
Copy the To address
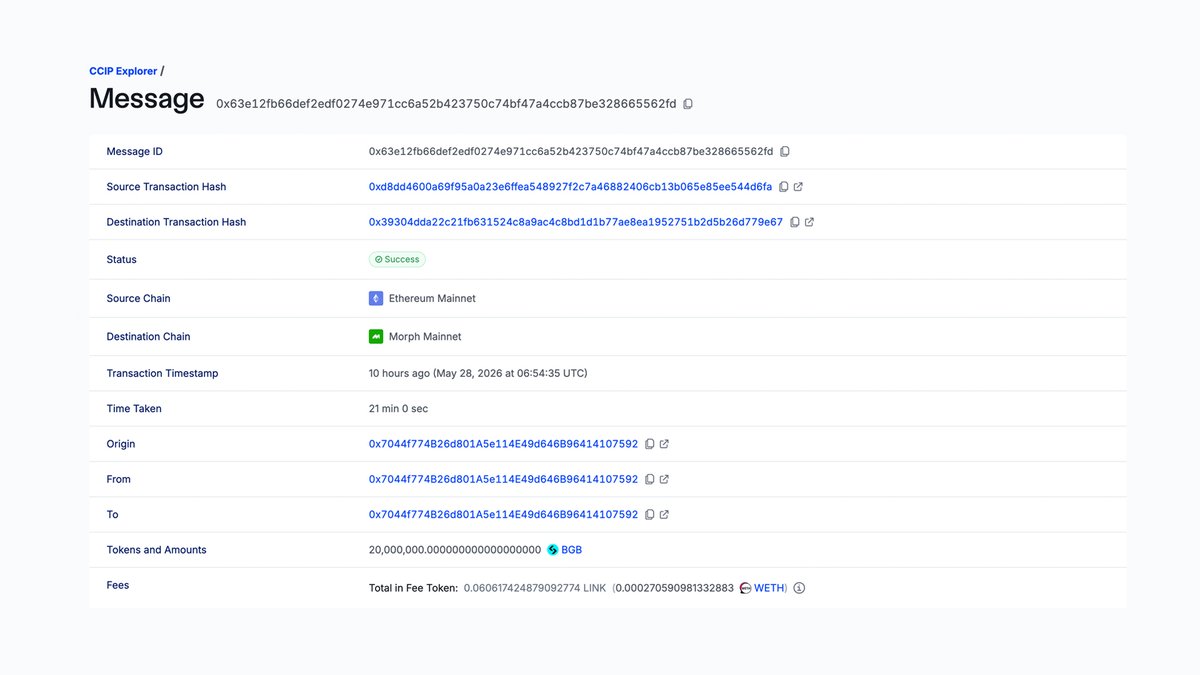(650, 514)
